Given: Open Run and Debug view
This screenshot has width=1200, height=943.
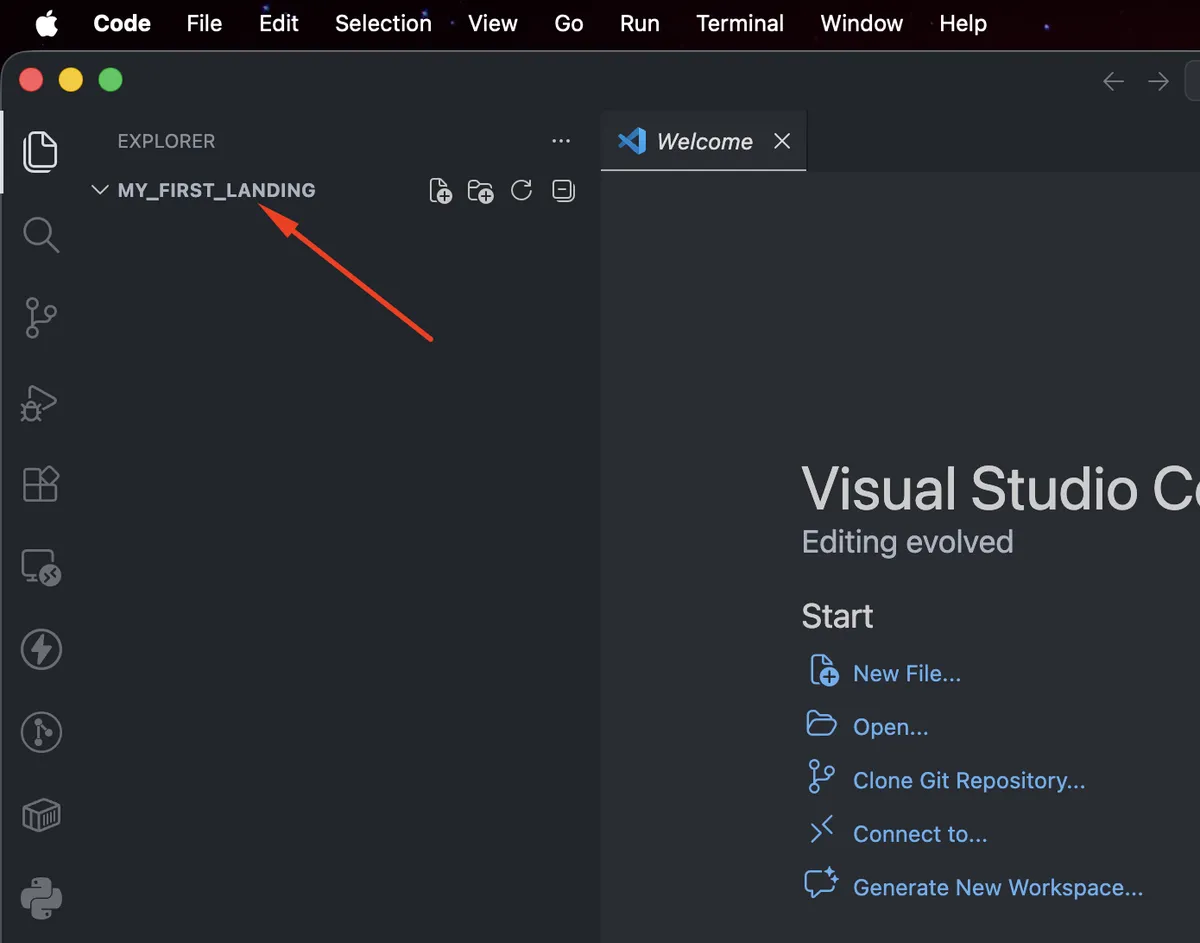Looking at the screenshot, I should coord(39,402).
